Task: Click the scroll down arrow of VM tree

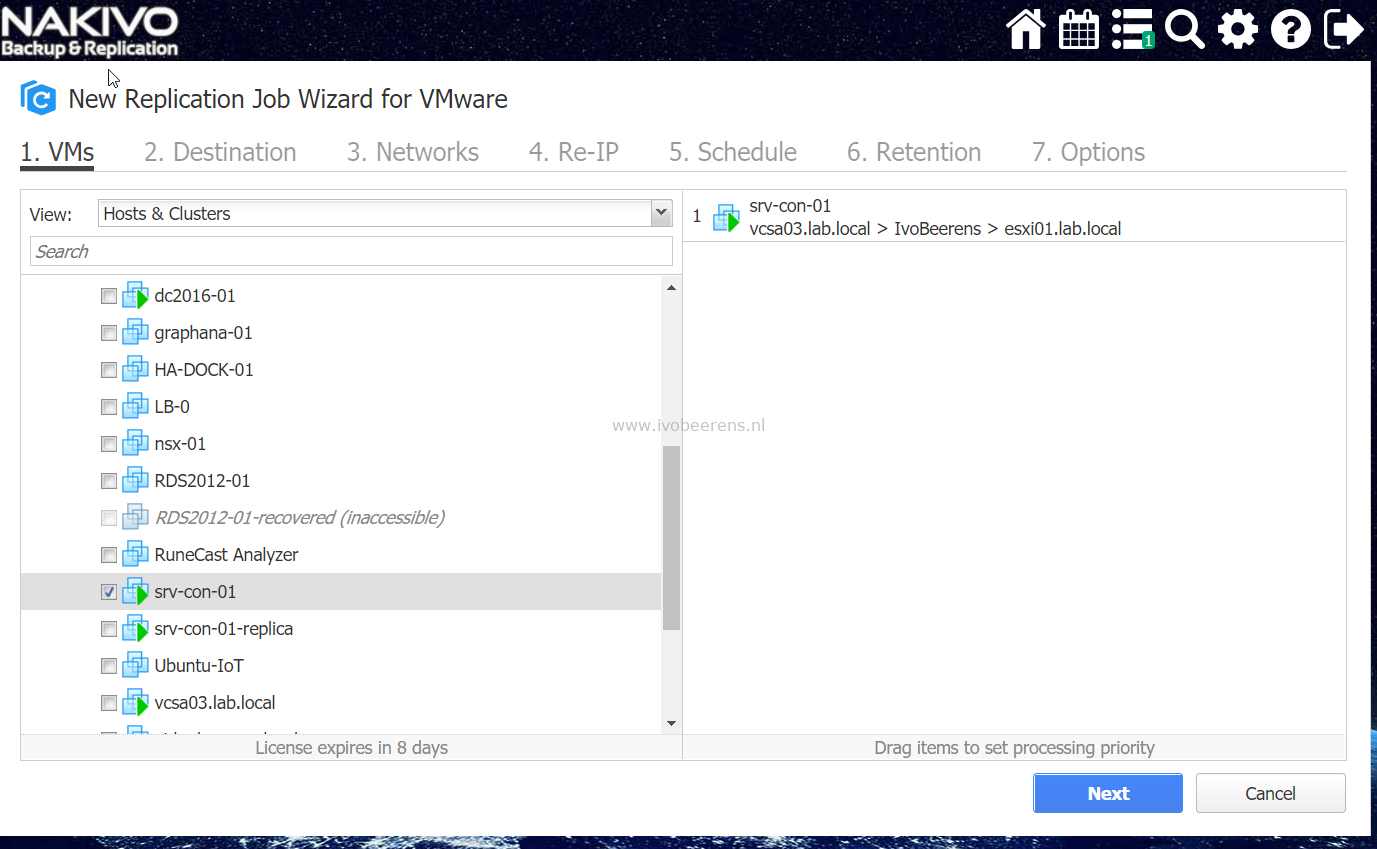Action: tap(671, 724)
